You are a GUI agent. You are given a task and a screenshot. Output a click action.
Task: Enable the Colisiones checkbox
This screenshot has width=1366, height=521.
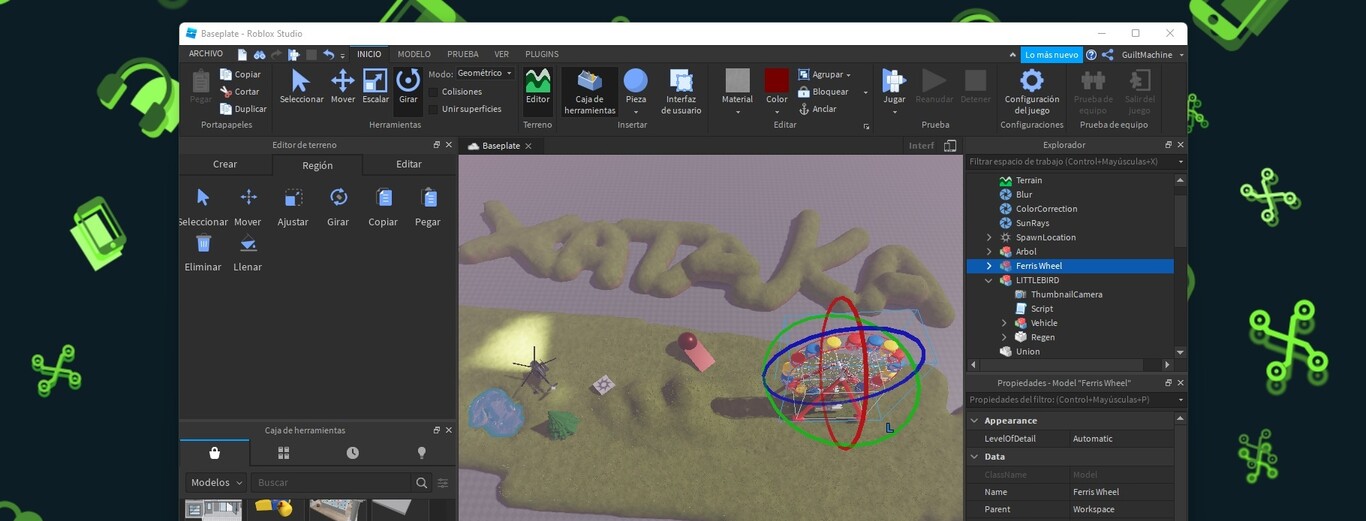tap(433, 92)
